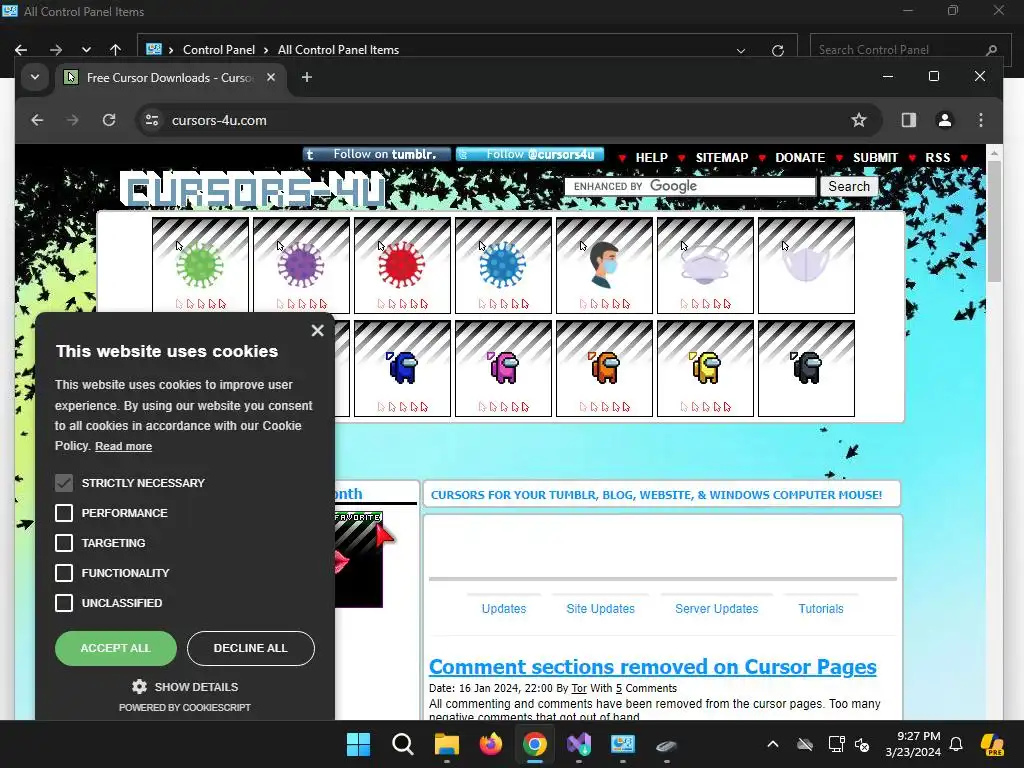Open the Read more cookie policy link
Viewport: 1024px width, 768px height.
click(123, 446)
